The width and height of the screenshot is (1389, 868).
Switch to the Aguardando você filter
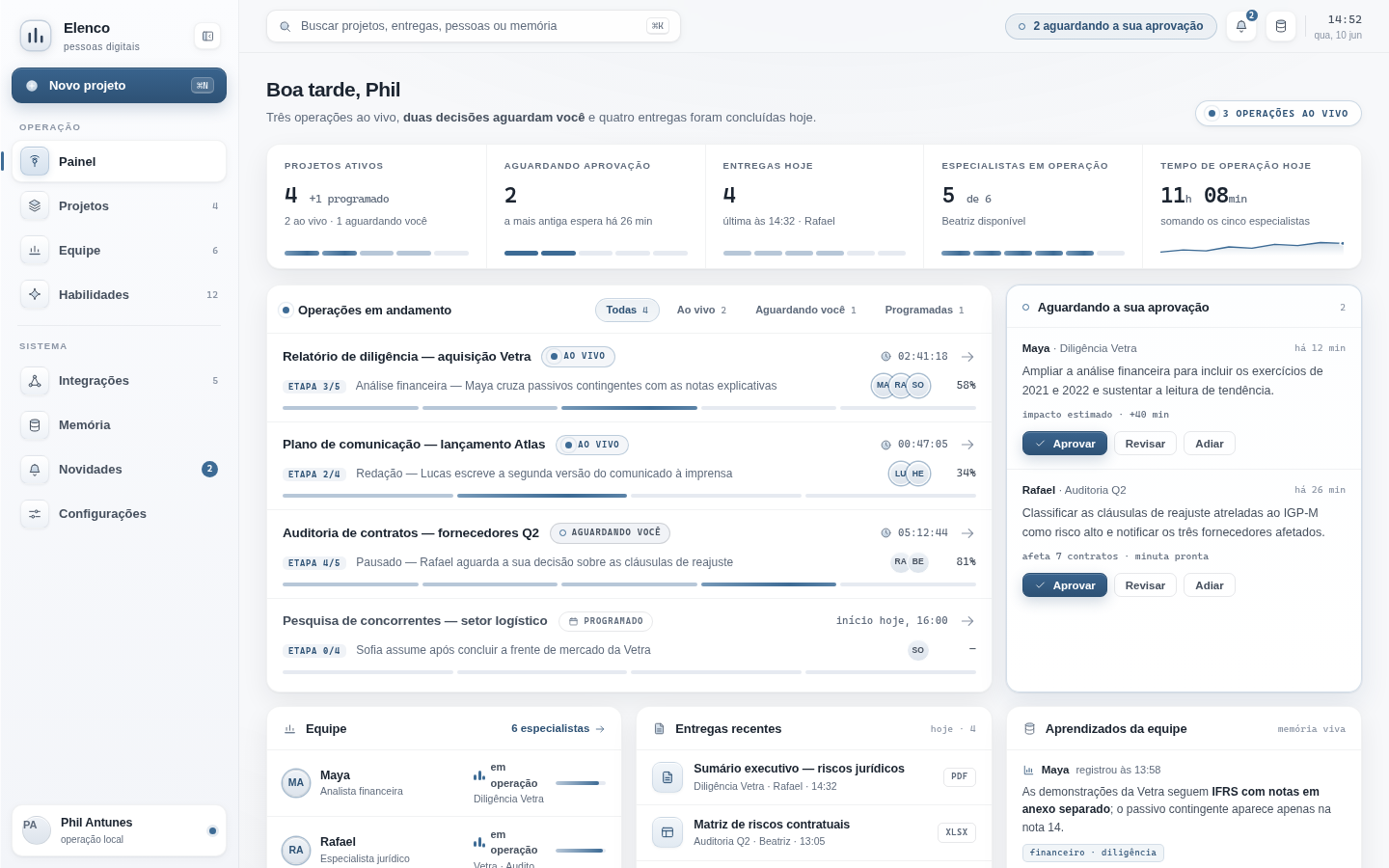coord(805,310)
